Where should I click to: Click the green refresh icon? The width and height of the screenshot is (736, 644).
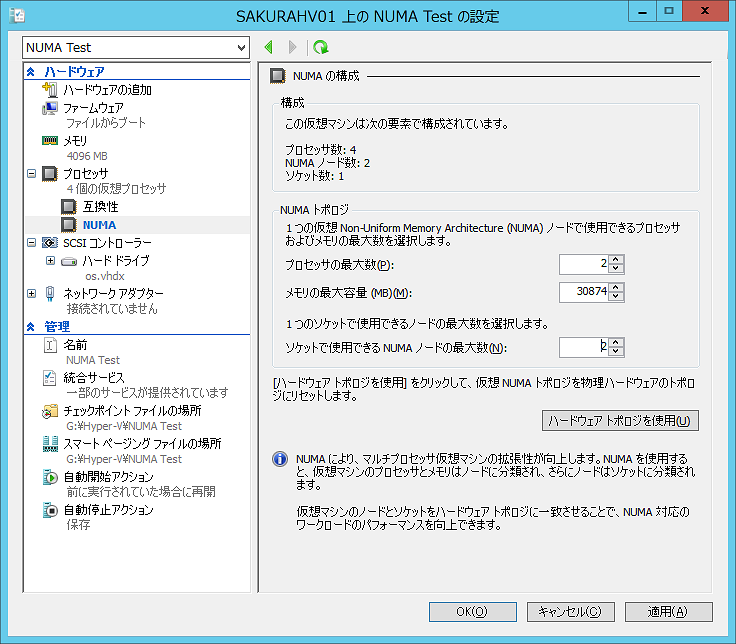pyautogui.click(x=321, y=47)
